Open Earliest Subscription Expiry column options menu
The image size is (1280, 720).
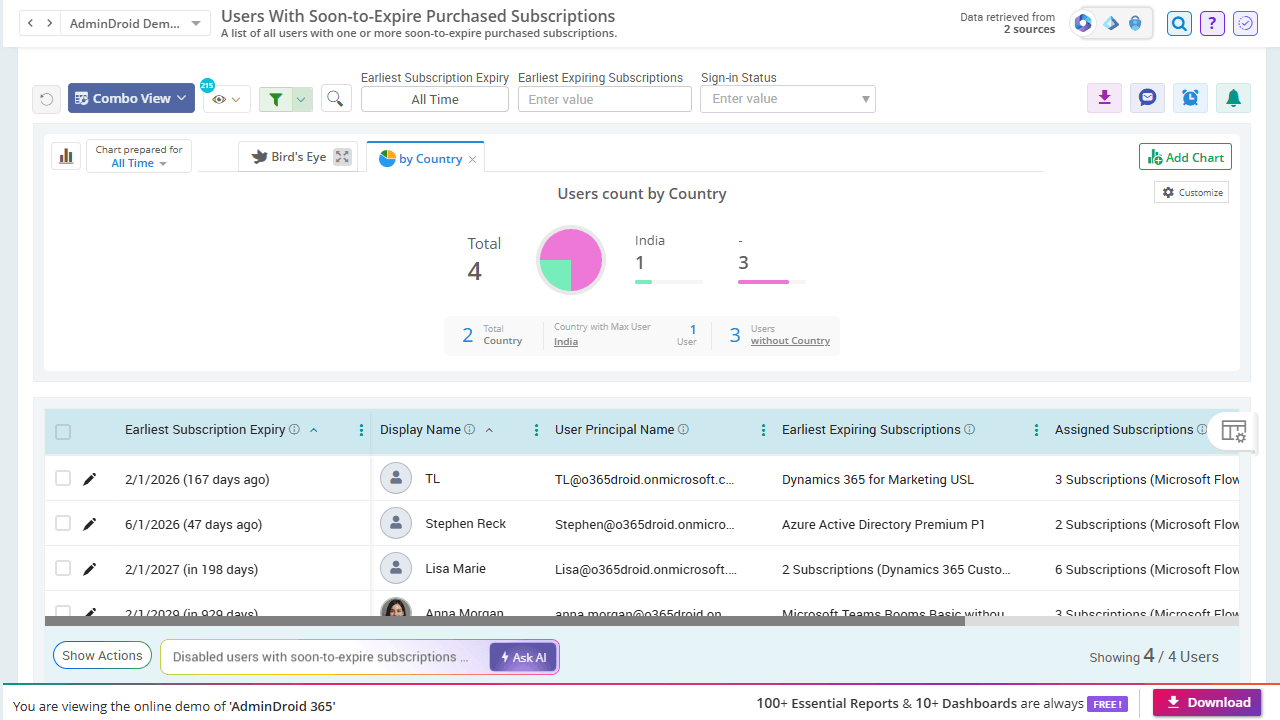tap(361, 430)
